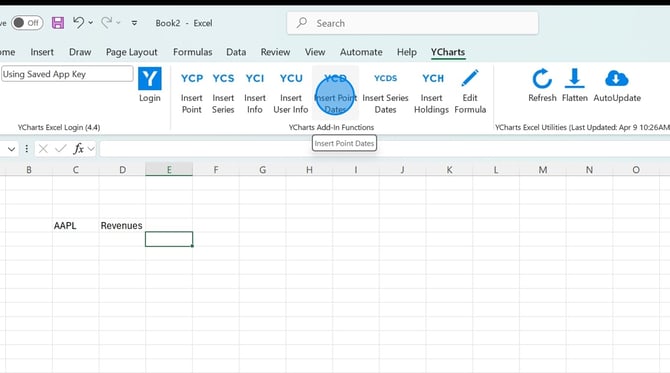Click the Using Saved App Key field
The image size is (670, 373).
tap(67, 74)
